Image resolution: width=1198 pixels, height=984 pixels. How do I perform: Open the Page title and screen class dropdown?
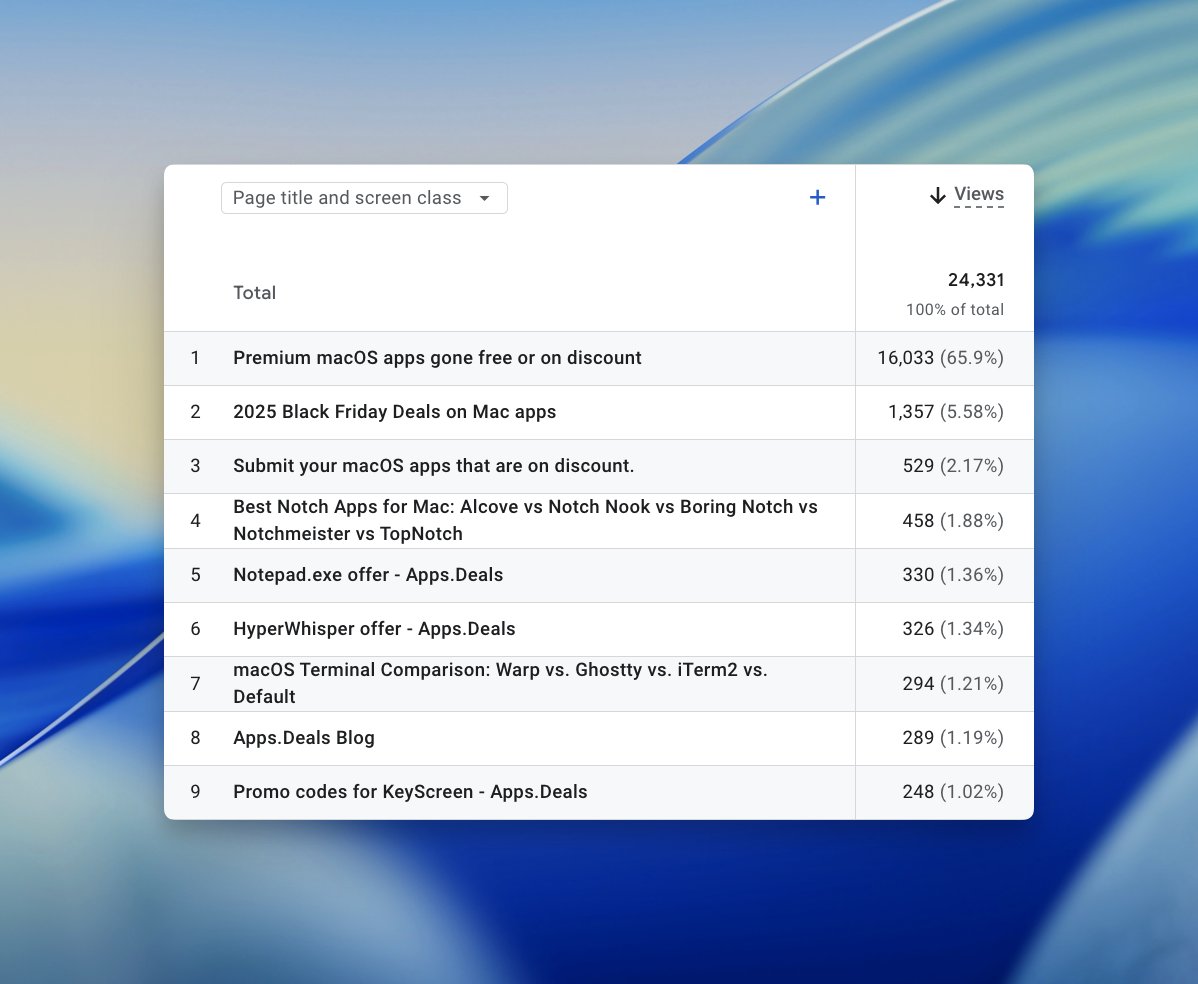tap(363, 198)
